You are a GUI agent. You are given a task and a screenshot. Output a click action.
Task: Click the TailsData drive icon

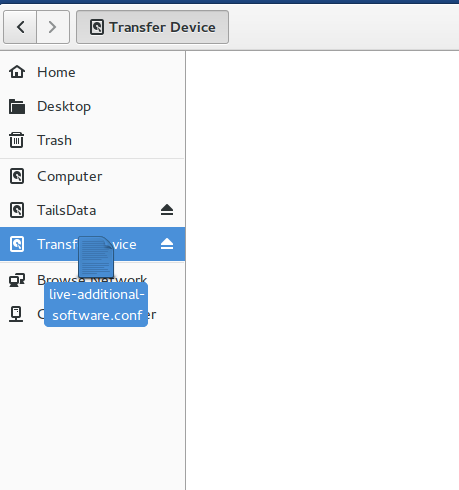[17, 210]
